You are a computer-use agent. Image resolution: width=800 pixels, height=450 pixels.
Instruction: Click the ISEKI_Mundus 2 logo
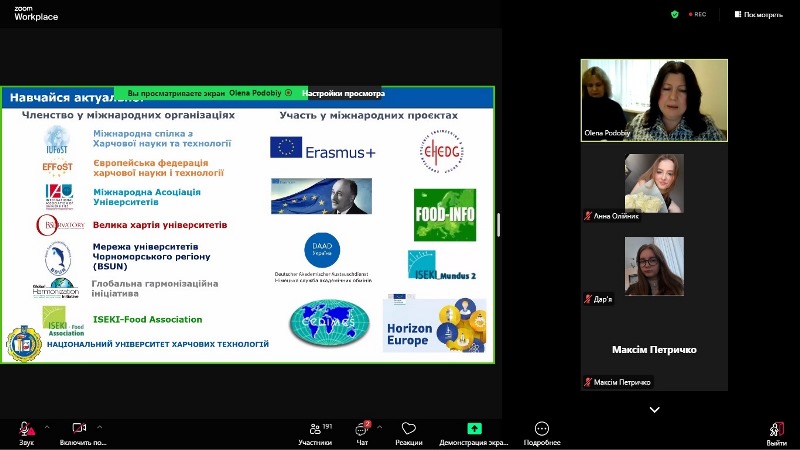442,265
